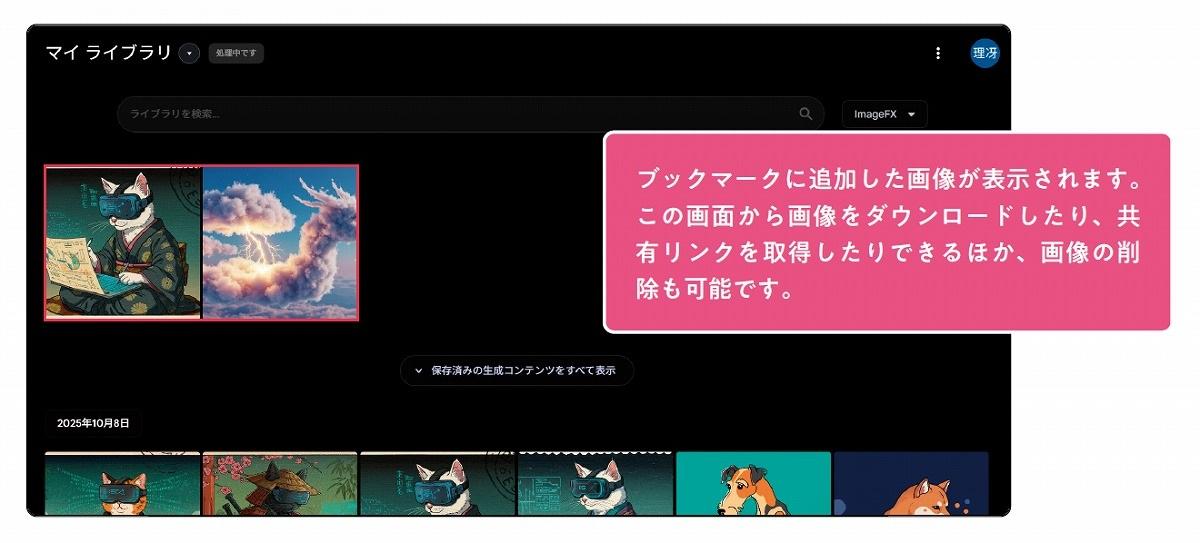Open the bookmarked kimono cat with newspaper image
This screenshot has height=543, width=1200.
[x=123, y=243]
